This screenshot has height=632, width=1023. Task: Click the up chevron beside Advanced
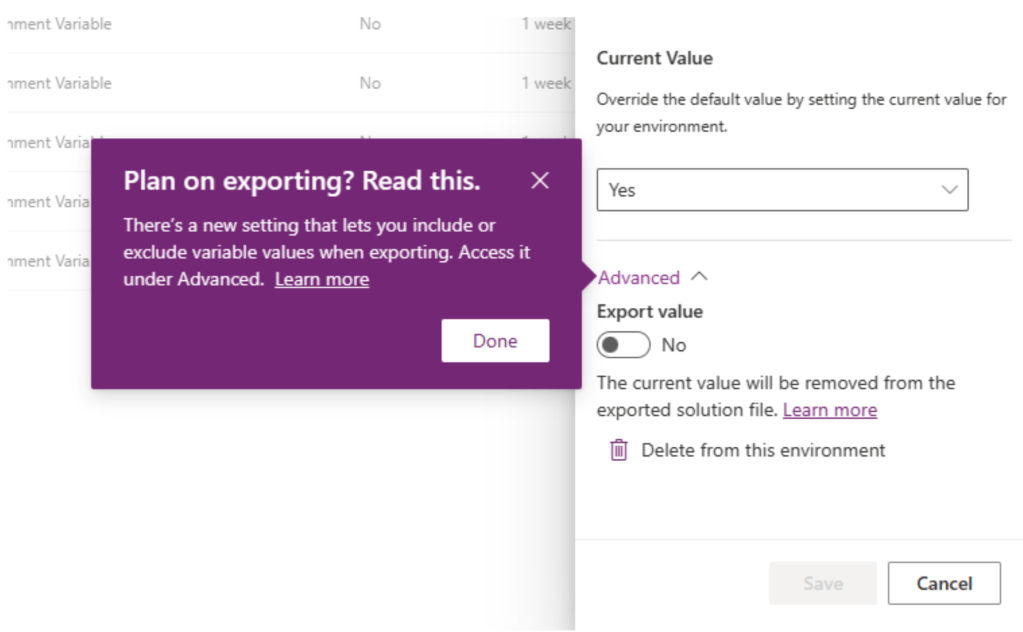click(699, 277)
